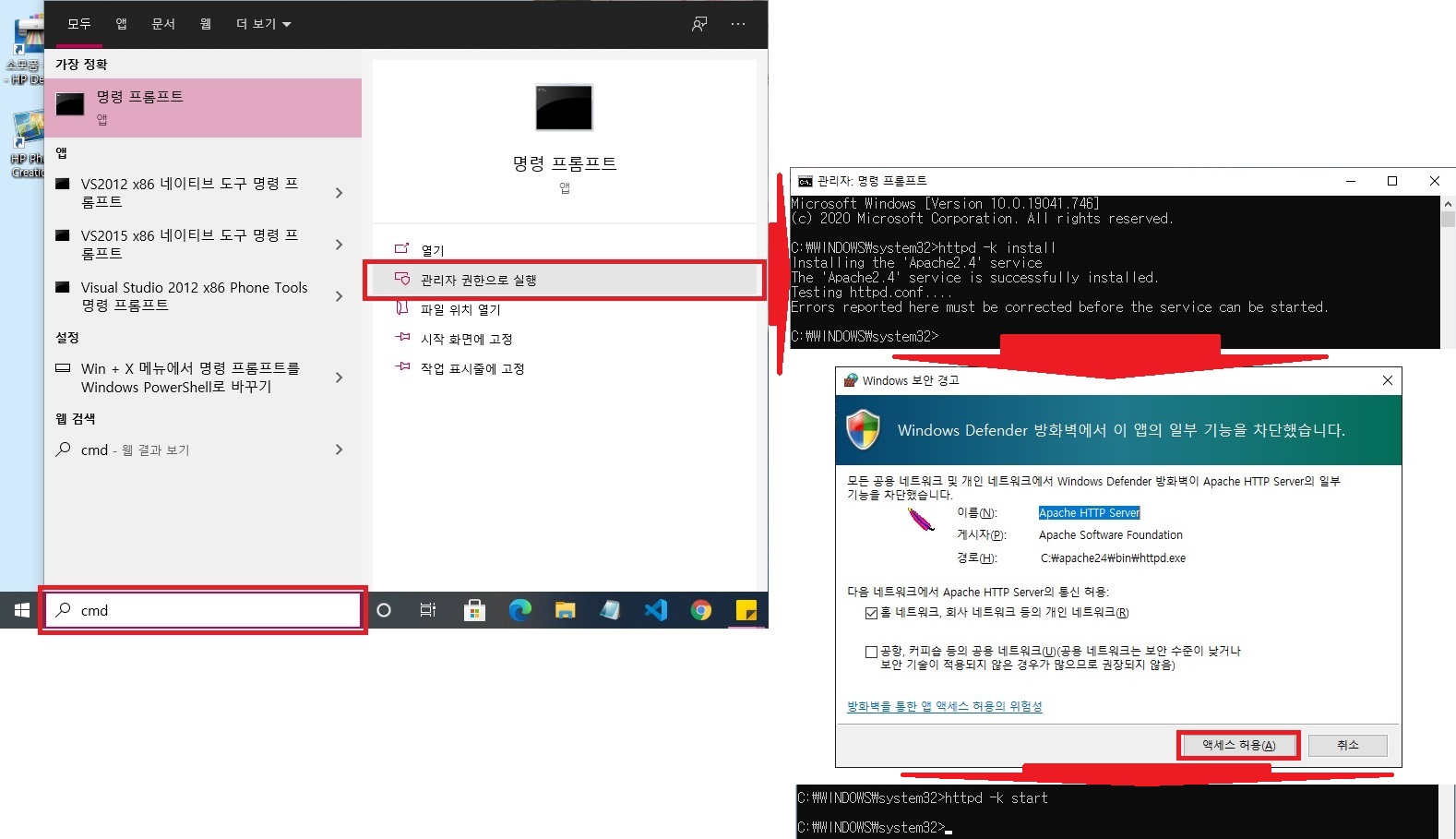This screenshot has width=1456, height=839.
Task: Click the search magnifier icon in search box
Action: click(64, 609)
